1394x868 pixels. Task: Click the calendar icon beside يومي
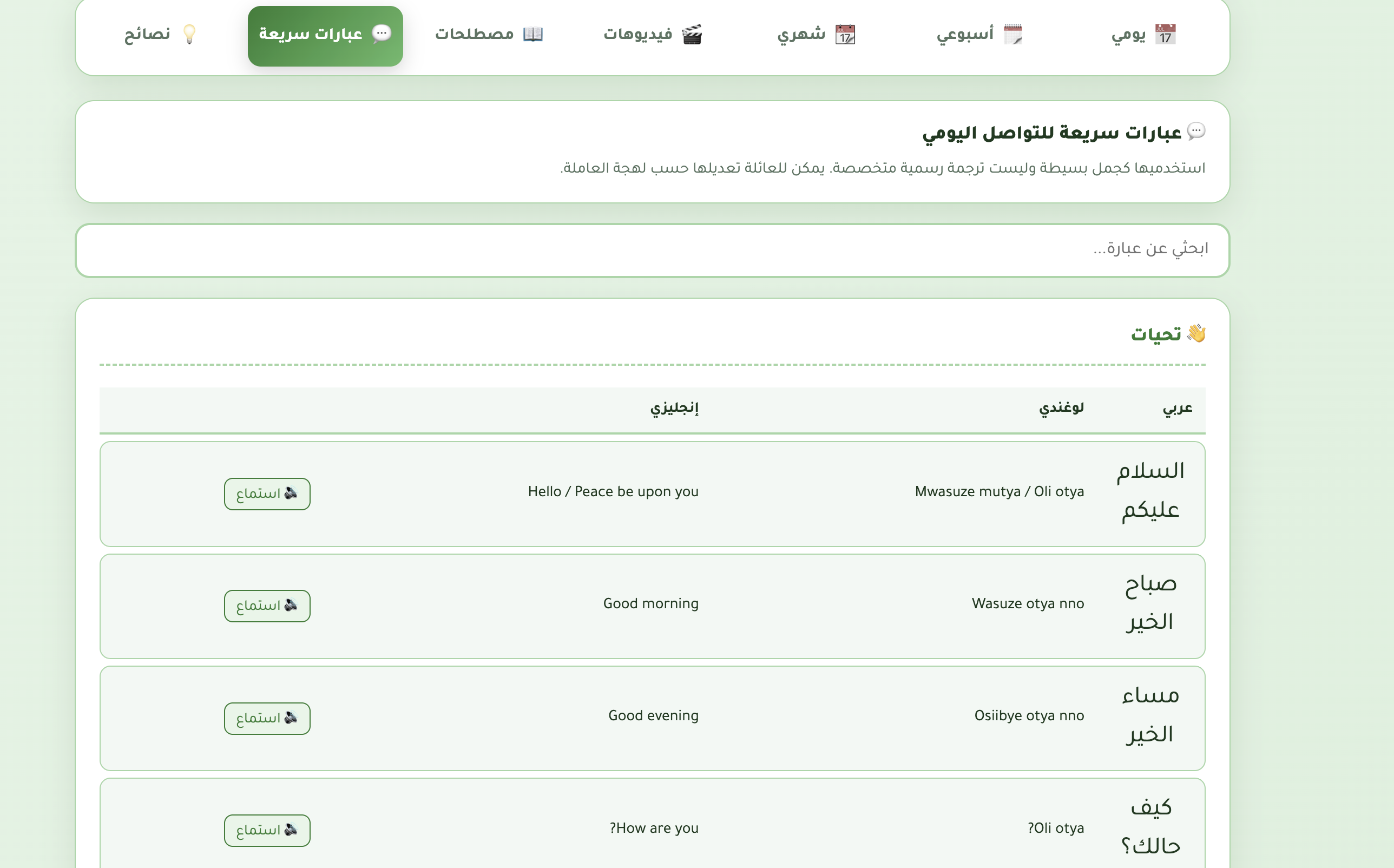click(1165, 35)
